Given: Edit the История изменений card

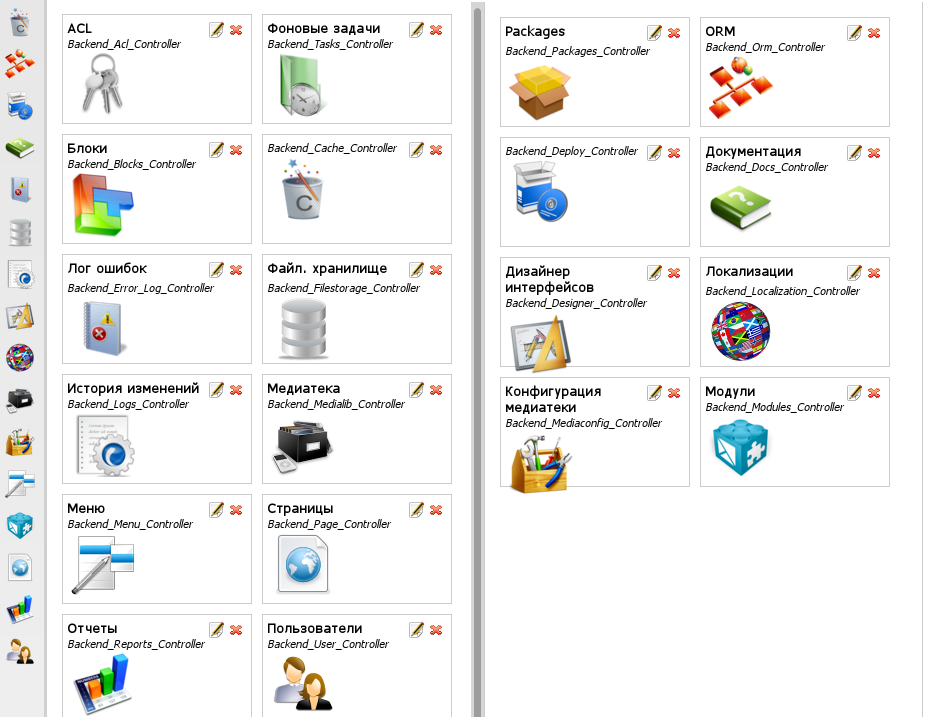Looking at the screenshot, I should click(217, 389).
